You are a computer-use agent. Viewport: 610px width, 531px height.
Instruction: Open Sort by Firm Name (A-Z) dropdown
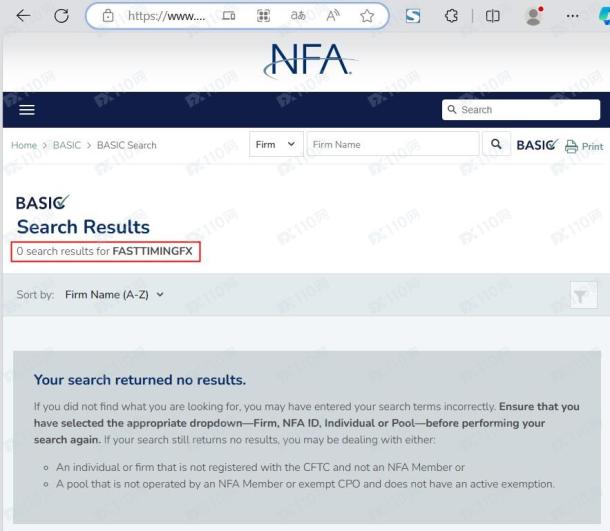[x=114, y=295]
